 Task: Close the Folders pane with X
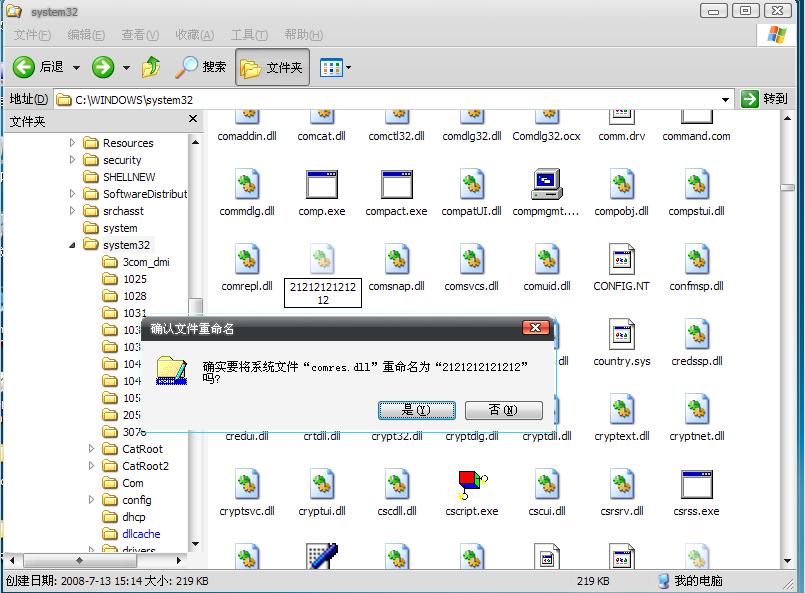click(193, 120)
